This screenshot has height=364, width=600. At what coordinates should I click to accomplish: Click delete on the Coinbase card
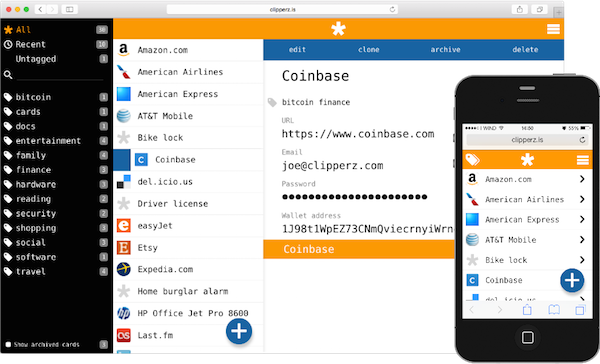[525, 49]
